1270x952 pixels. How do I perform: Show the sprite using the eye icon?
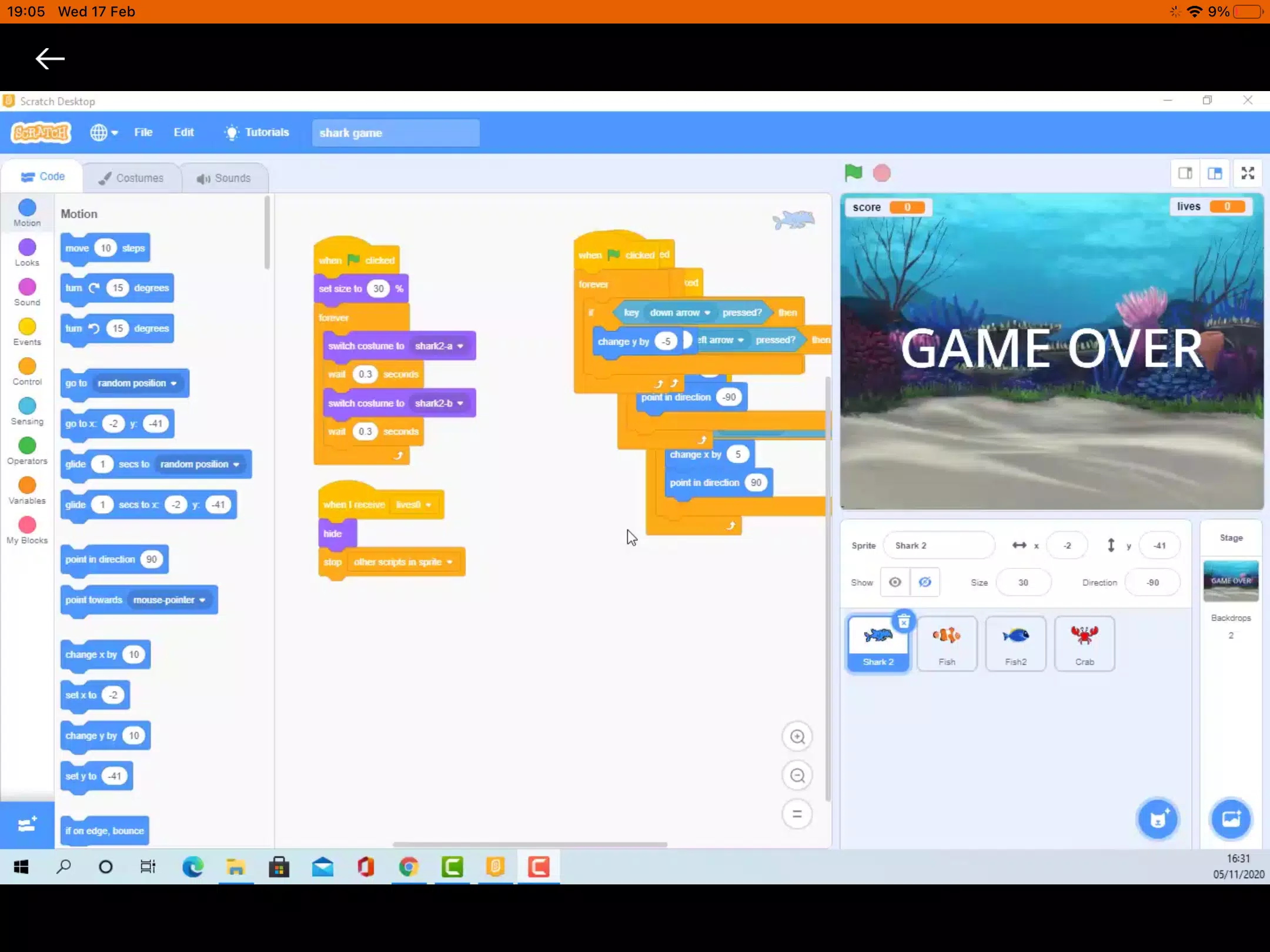[x=895, y=582]
